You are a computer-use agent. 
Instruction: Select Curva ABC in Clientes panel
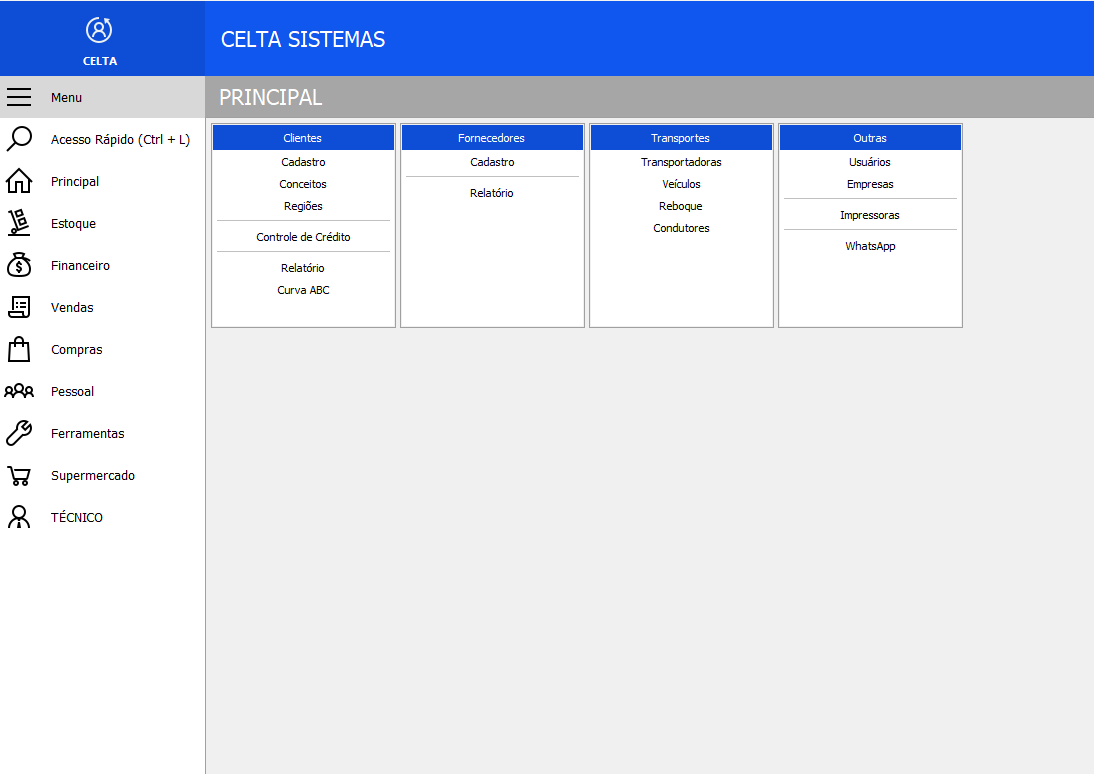303,290
